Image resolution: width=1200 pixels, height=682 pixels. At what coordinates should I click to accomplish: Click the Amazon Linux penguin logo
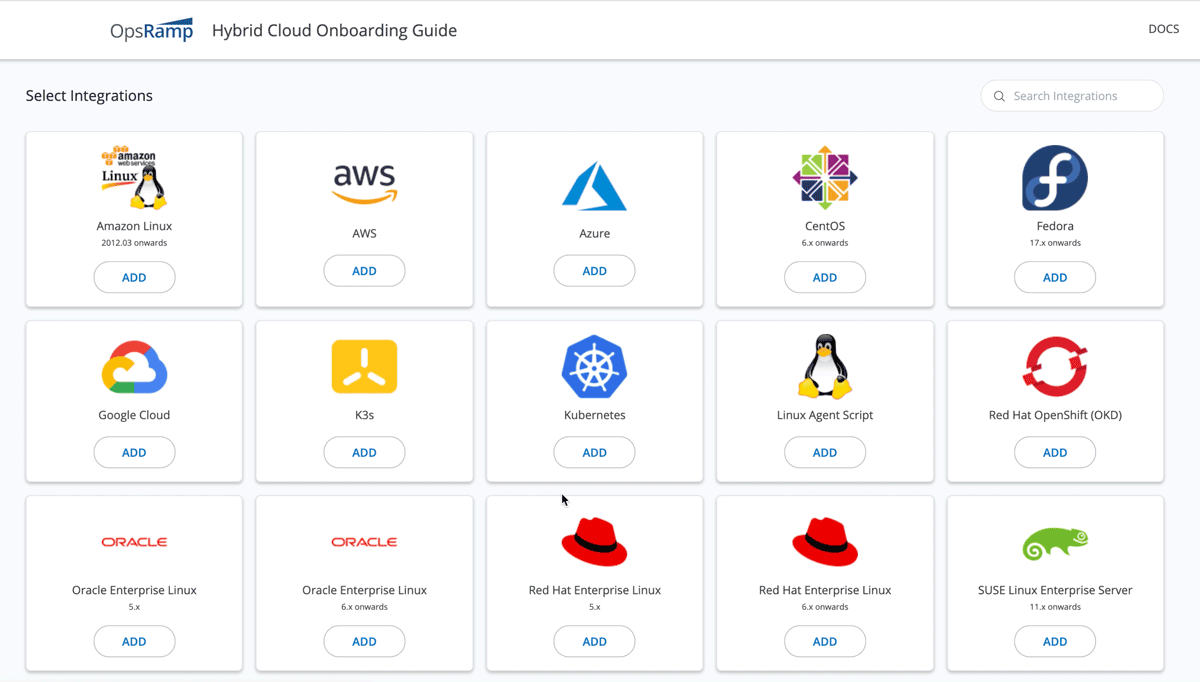pos(134,178)
